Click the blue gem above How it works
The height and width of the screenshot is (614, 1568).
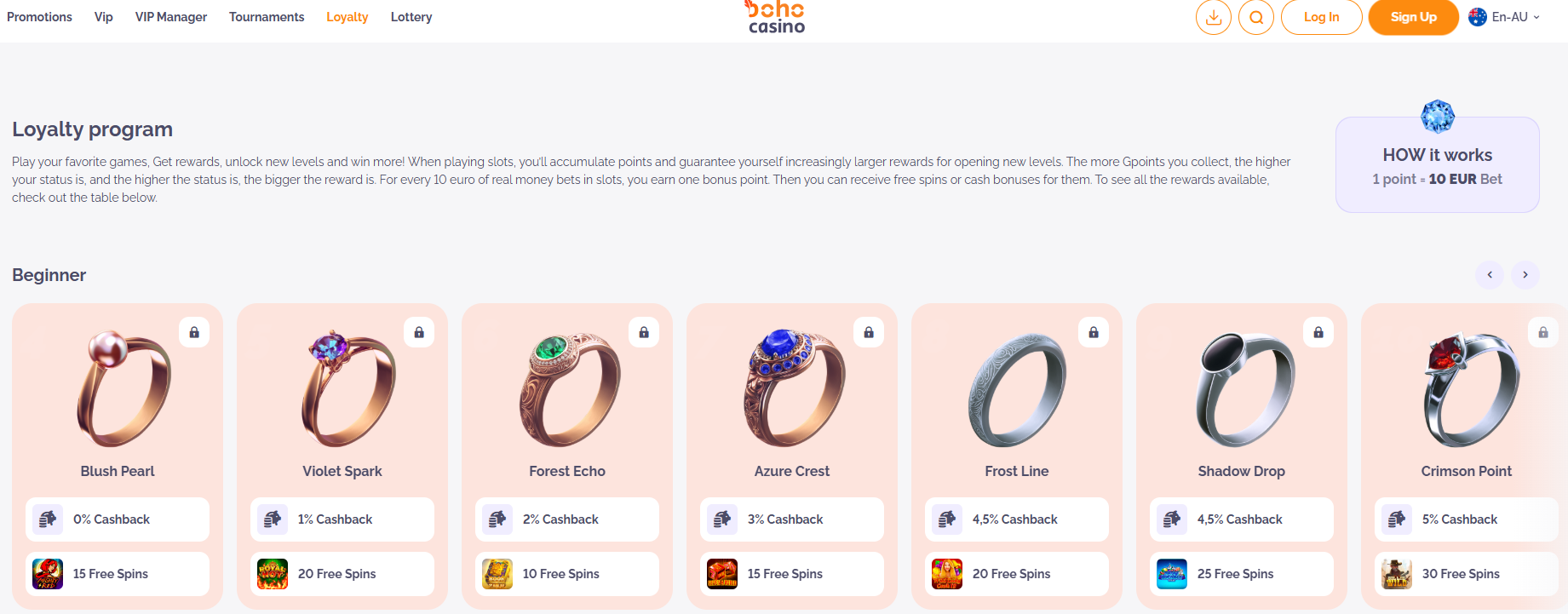tap(1438, 117)
